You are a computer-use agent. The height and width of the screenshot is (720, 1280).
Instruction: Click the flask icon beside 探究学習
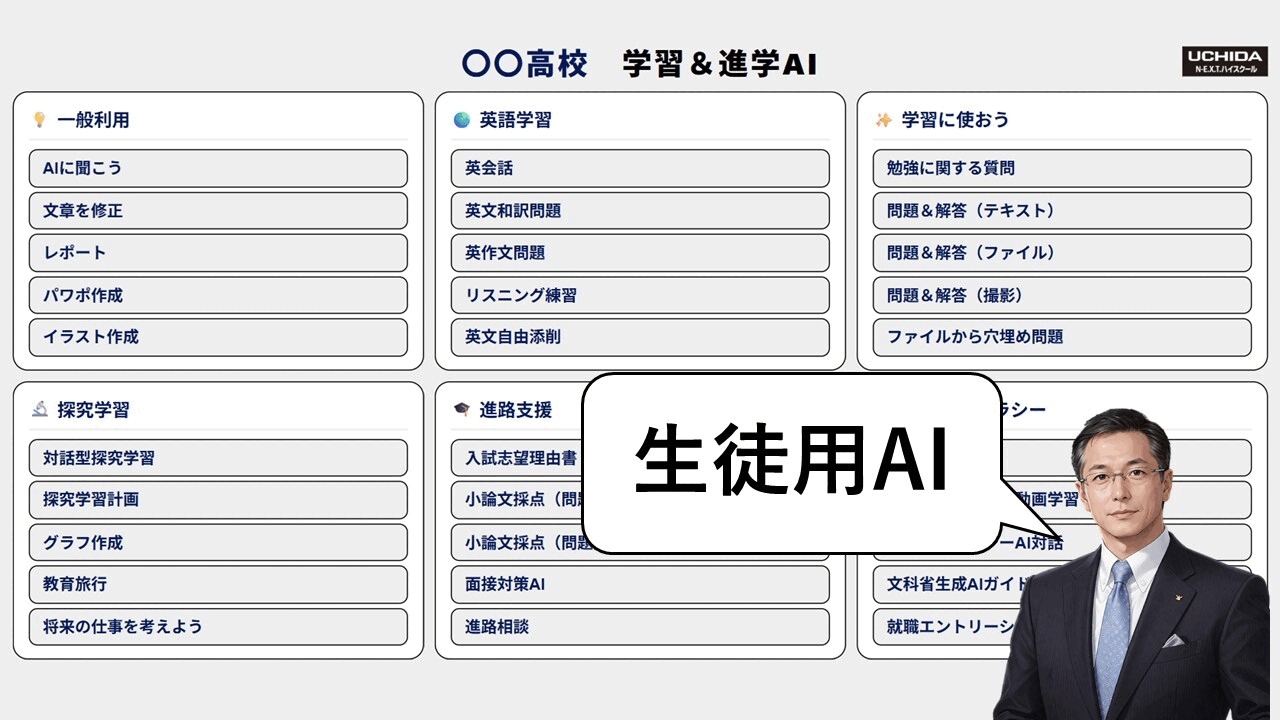pyautogui.click(x=39, y=409)
